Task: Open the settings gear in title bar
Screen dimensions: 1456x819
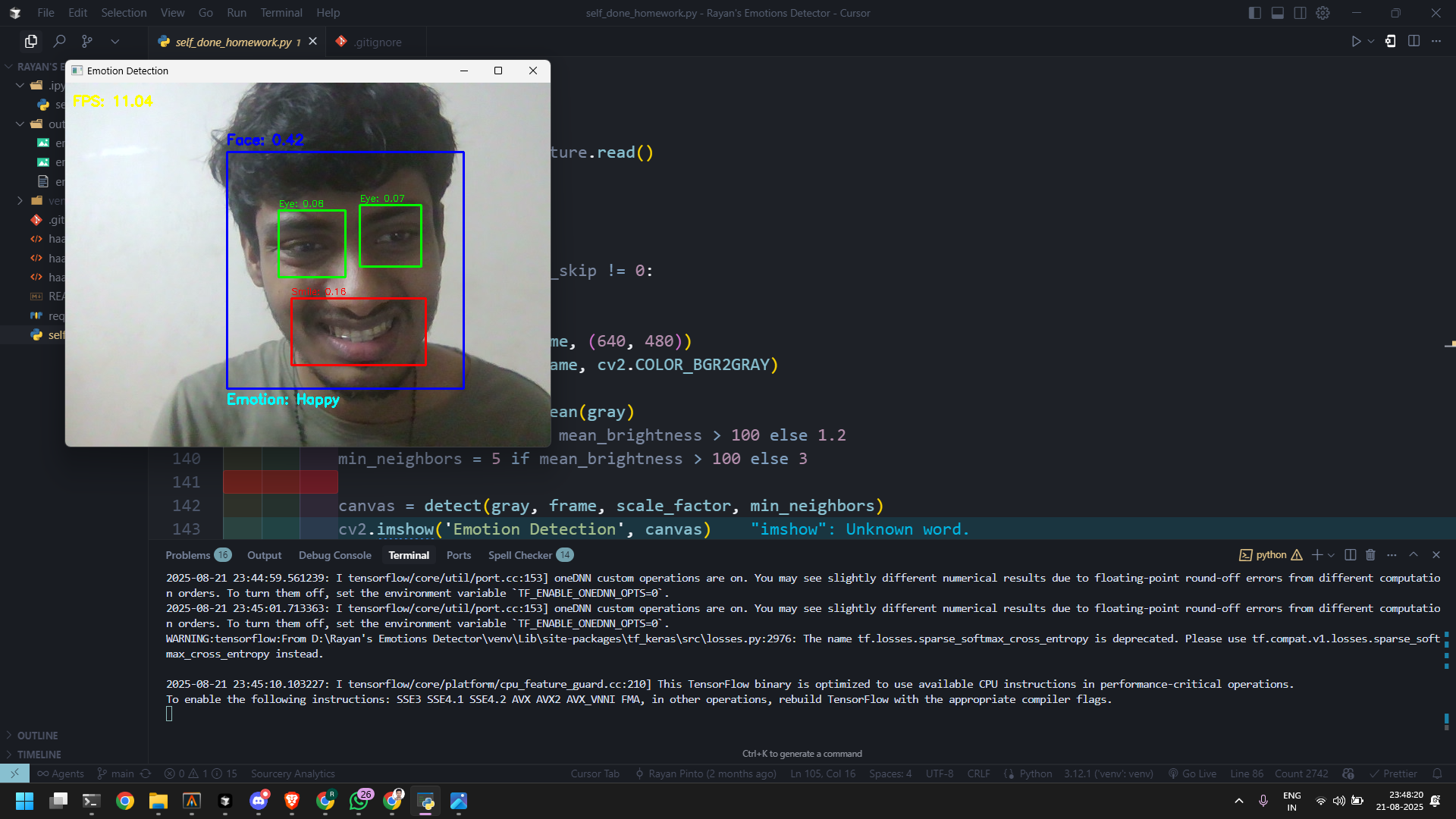Action: (1323, 13)
